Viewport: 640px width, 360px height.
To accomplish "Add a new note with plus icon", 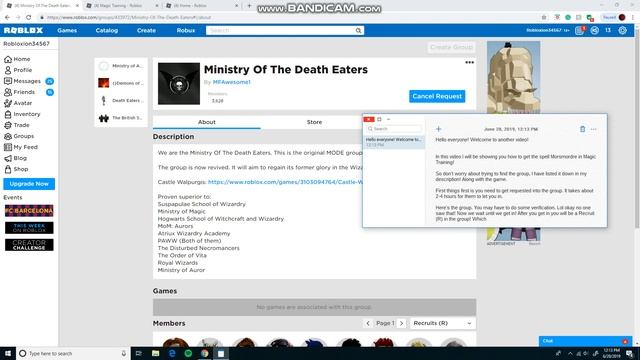I will pyautogui.click(x=438, y=129).
